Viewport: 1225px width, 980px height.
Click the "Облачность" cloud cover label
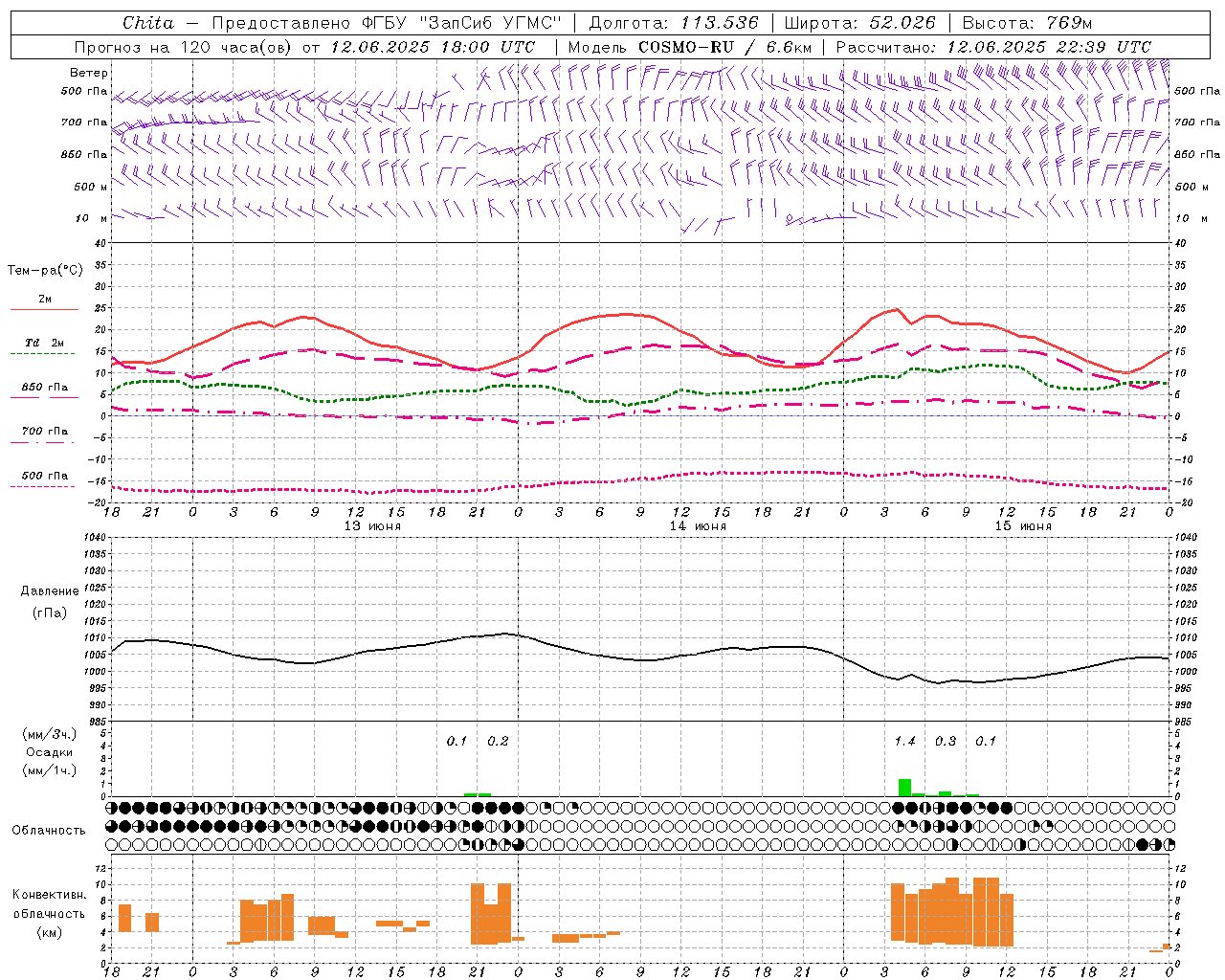[x=49, y=831]
